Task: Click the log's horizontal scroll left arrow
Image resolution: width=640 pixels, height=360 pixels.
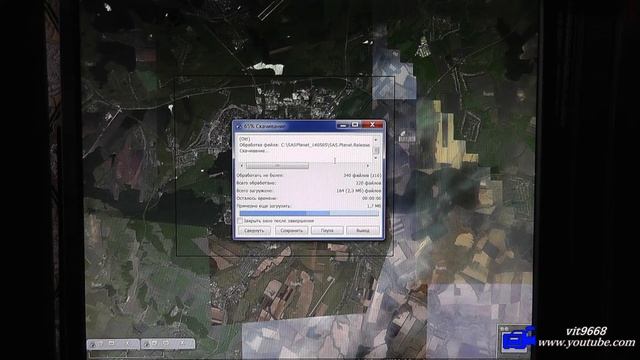Action: click(x=242, y=166)
